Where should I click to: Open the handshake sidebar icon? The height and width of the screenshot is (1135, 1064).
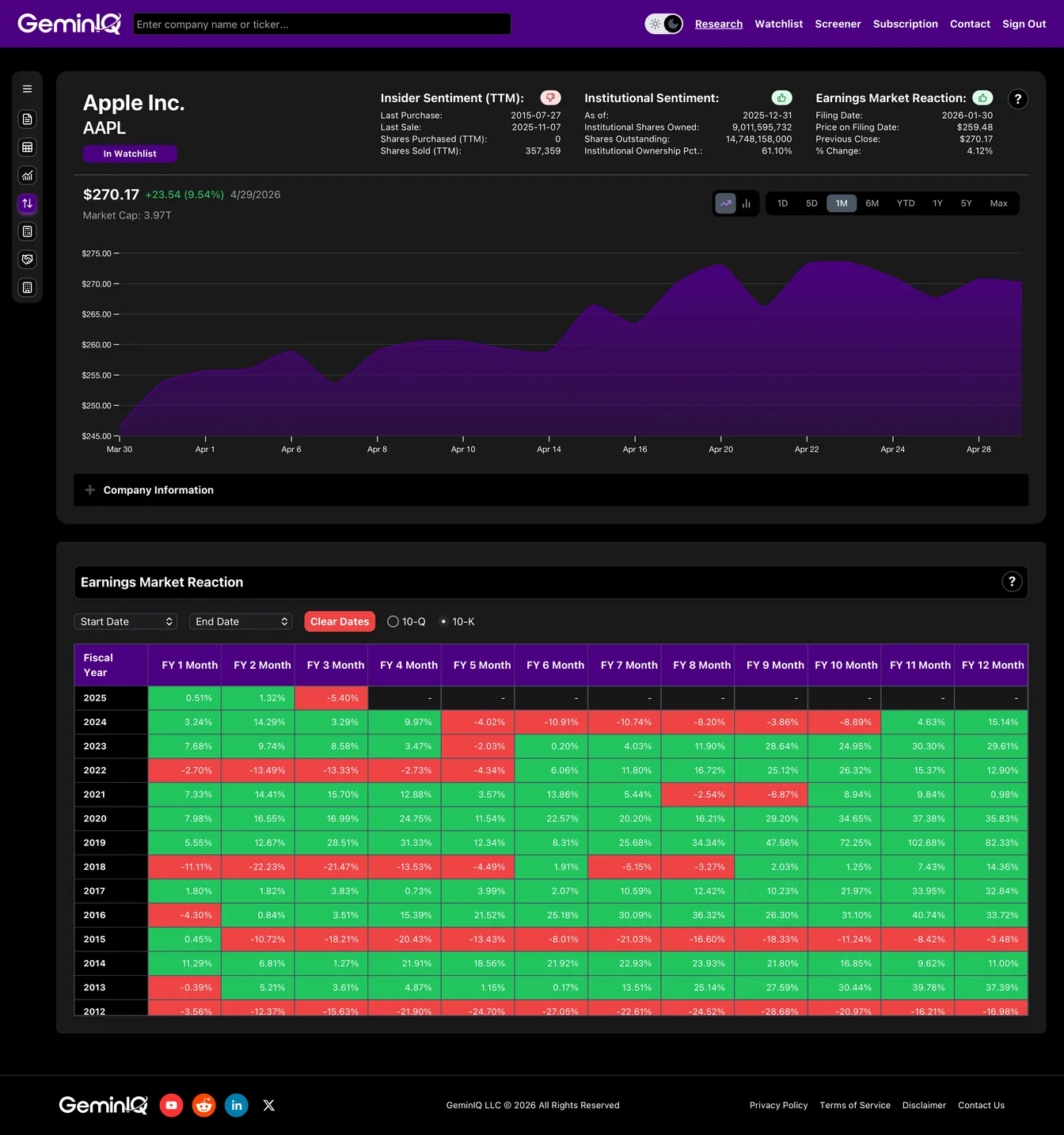click(x=27, y=260)
